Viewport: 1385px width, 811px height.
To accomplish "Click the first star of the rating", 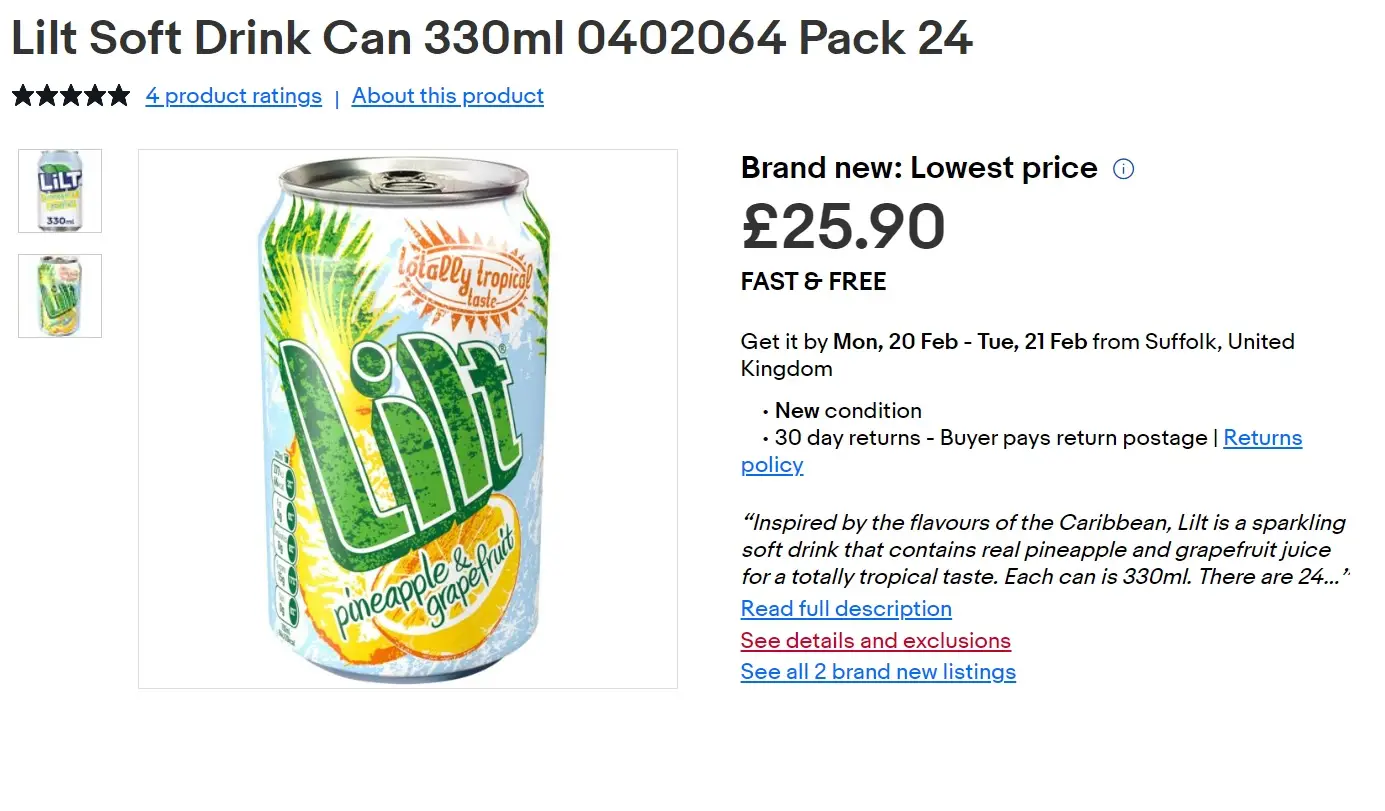I will [19, 94].
